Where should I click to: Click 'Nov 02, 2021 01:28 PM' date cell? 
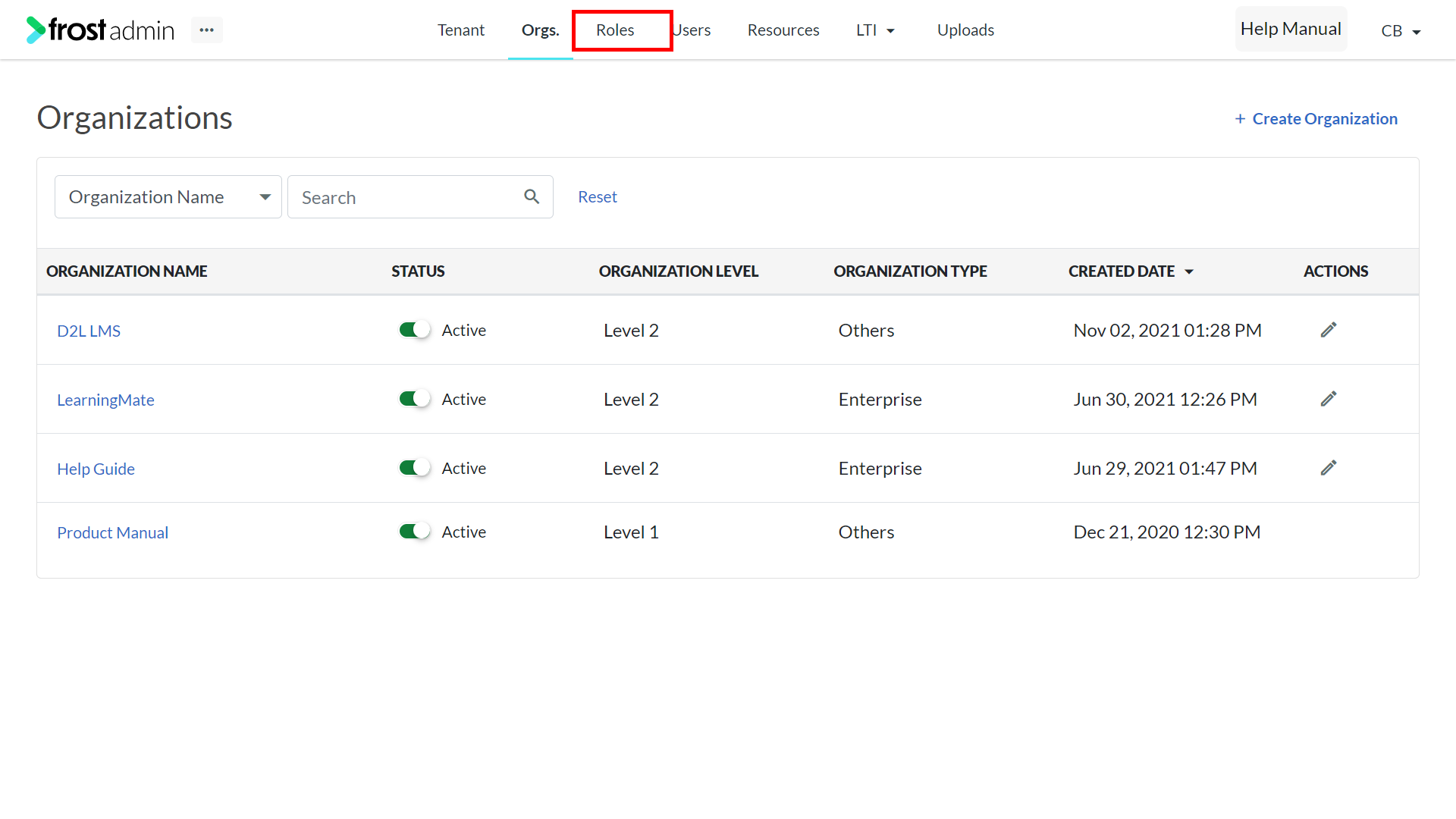coord(1167,331)
